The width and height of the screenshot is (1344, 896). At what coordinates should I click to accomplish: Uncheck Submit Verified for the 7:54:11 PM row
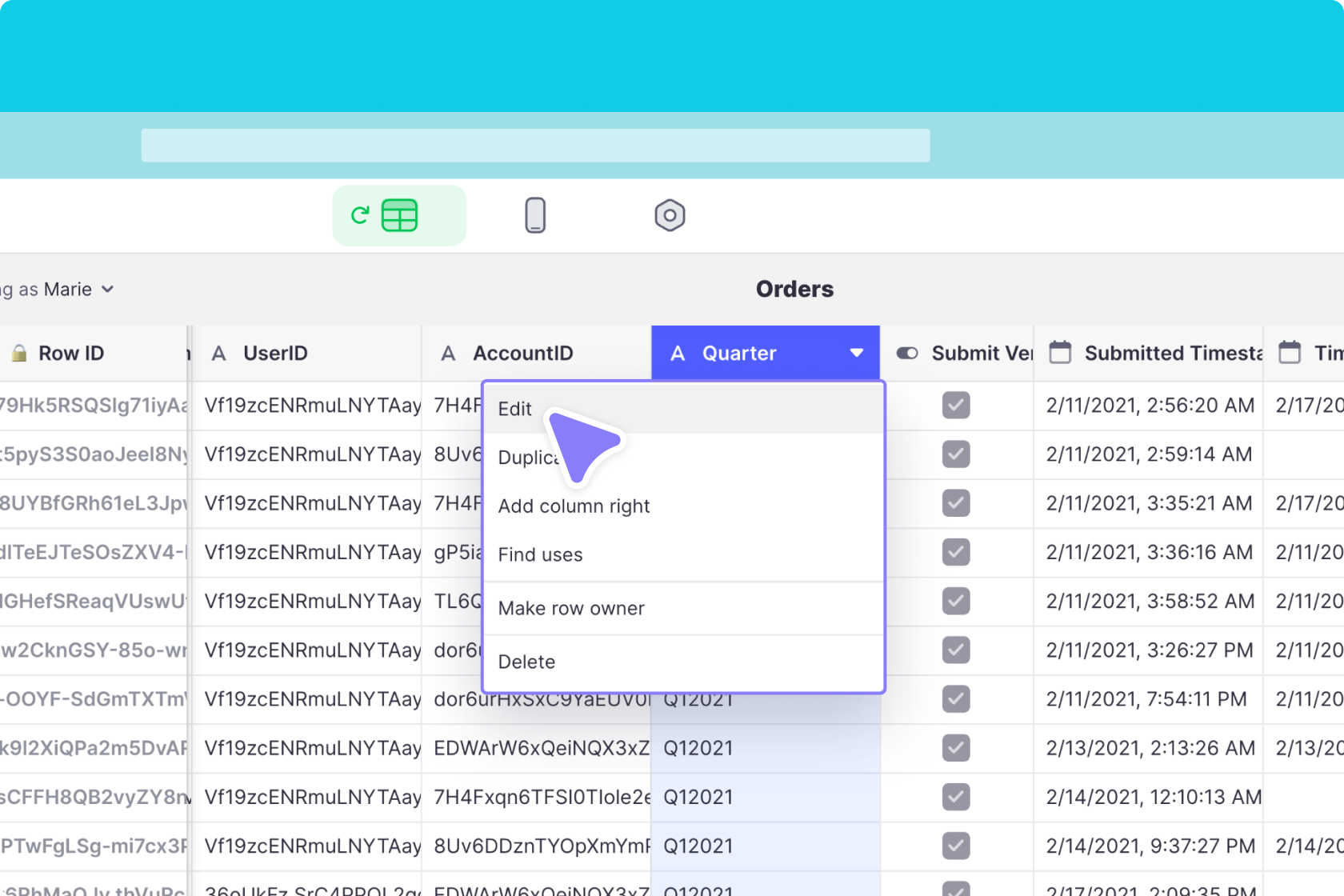click(956, 699)
